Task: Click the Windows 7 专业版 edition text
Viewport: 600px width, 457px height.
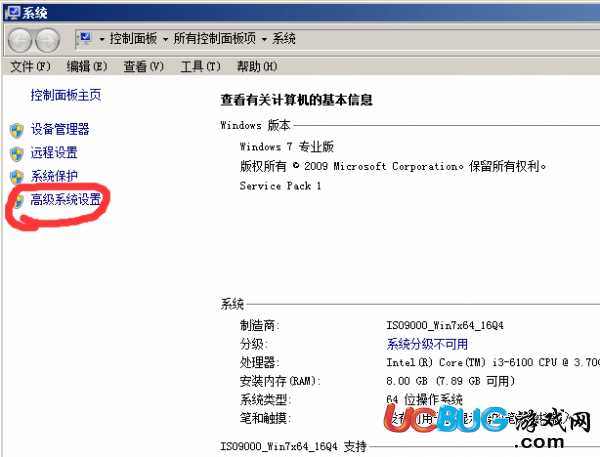Action: pyautogui.click(x=287, y=147)
